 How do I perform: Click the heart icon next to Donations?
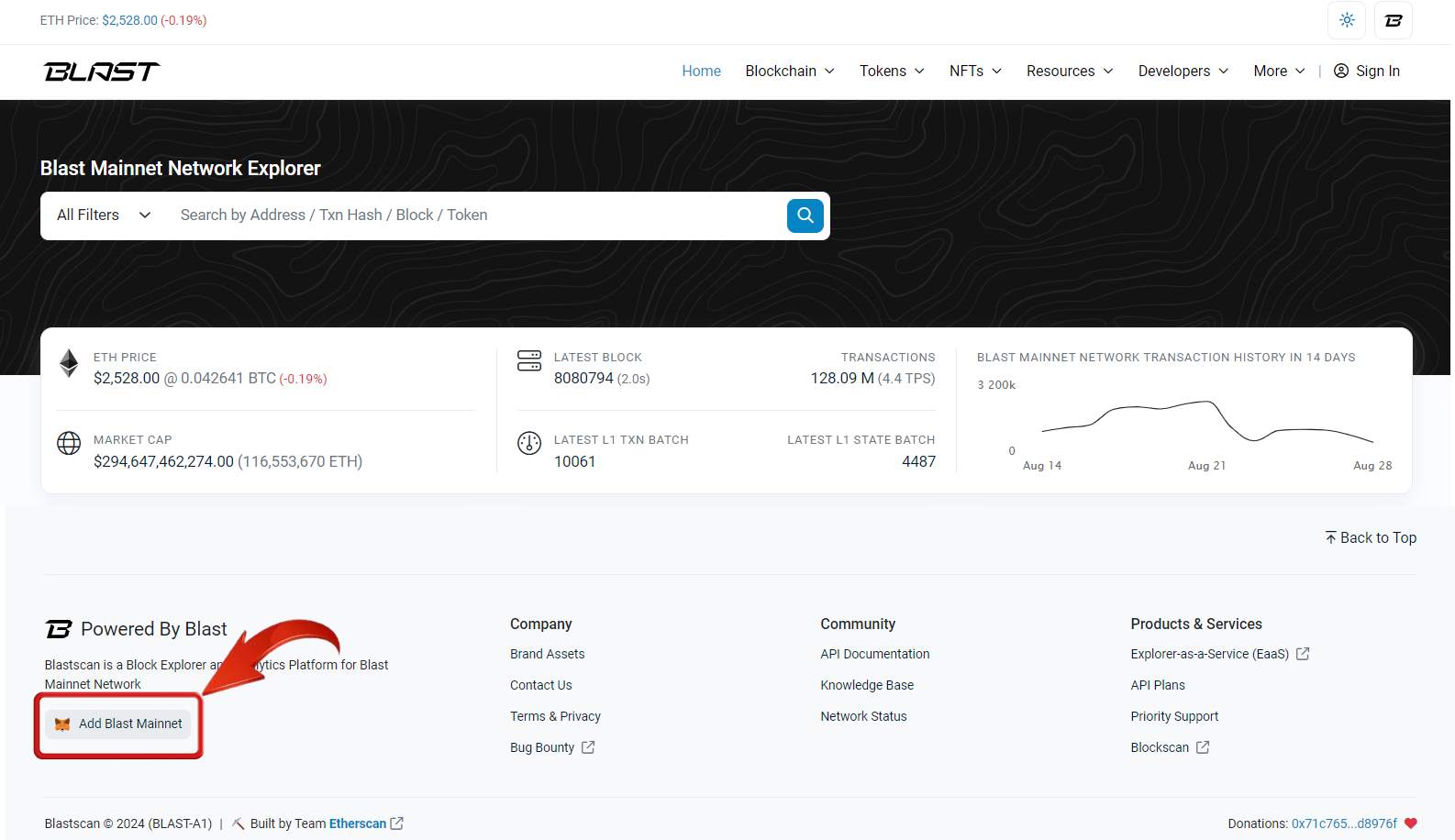pos(1411,823)
